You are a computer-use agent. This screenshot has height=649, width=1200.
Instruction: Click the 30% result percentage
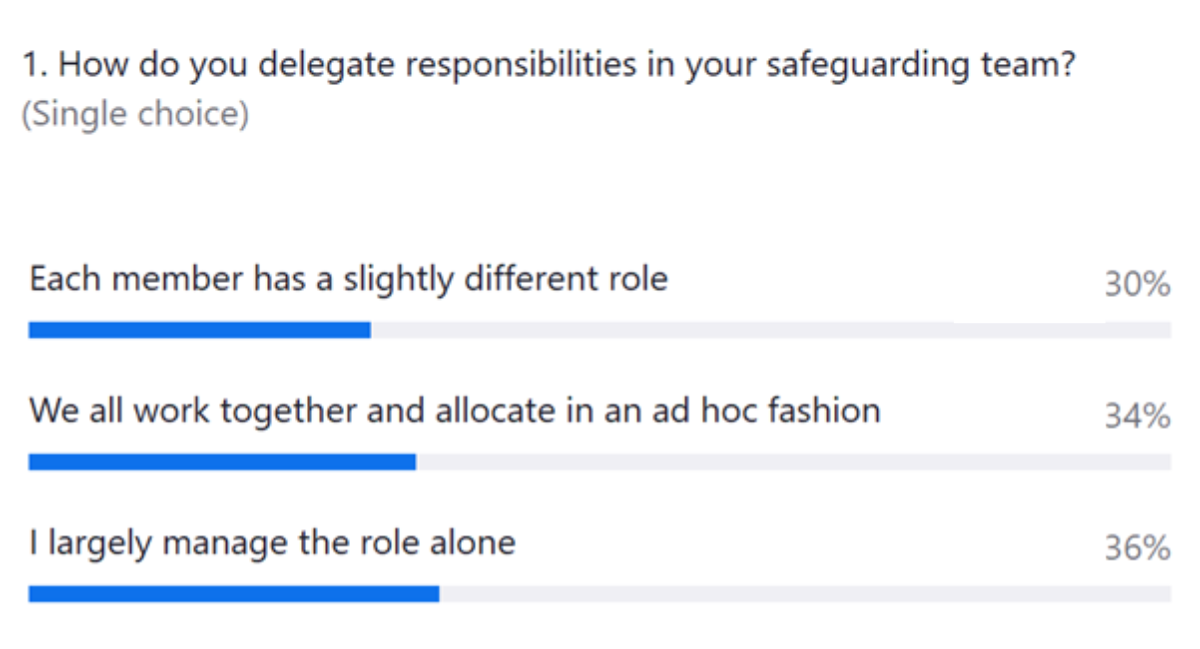(x=1137, y=285)
